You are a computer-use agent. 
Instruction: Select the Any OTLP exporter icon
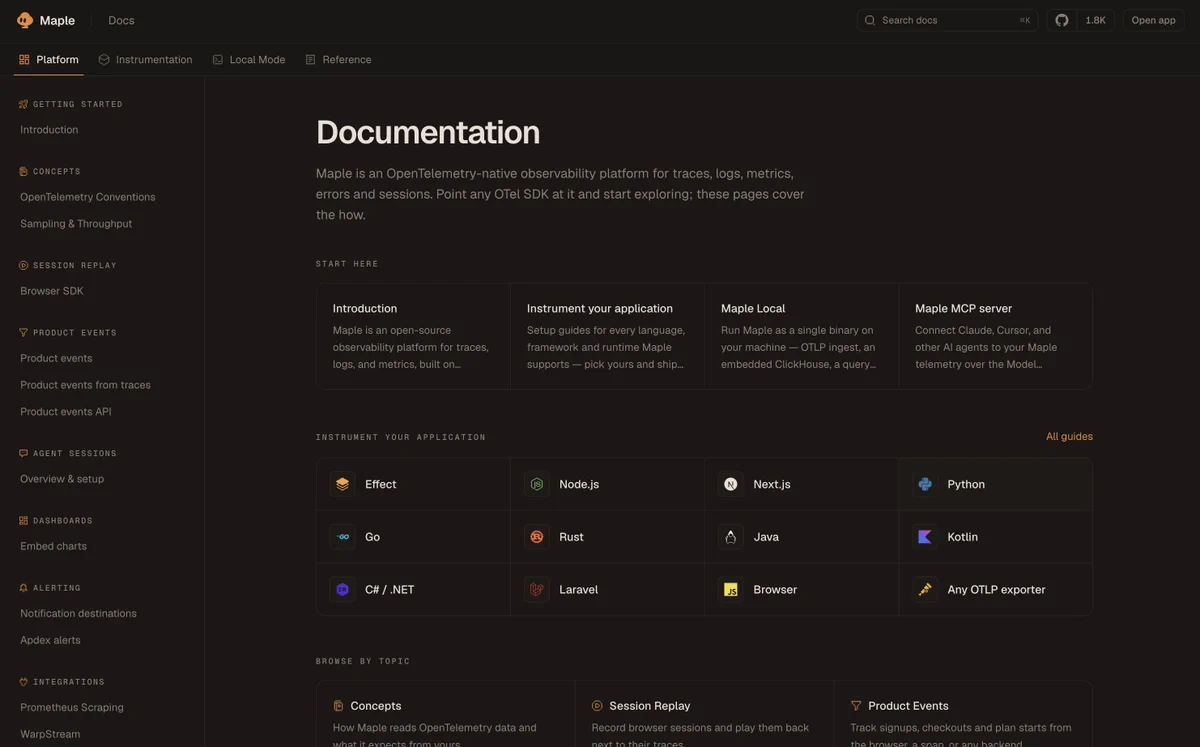925,590
